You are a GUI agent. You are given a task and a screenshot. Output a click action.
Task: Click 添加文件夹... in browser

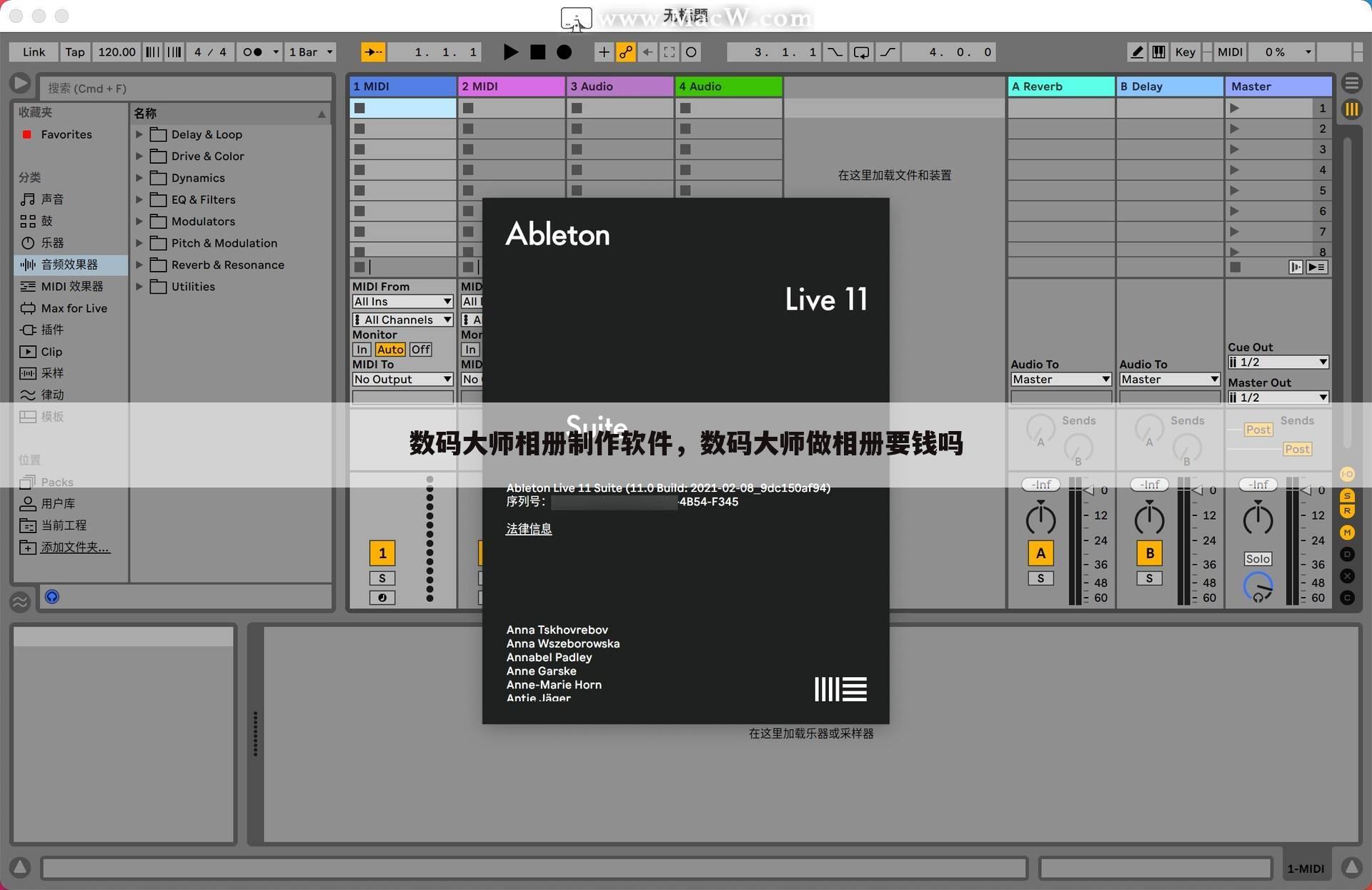(75, 548)
